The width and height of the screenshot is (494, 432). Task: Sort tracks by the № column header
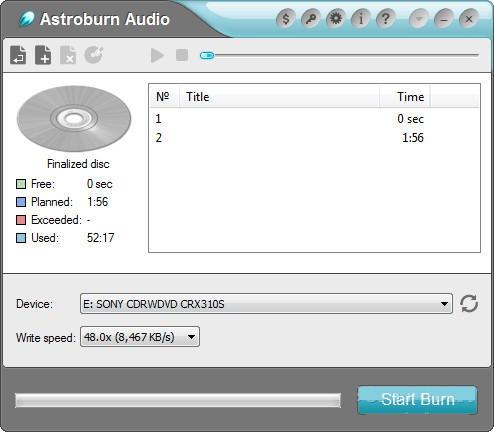[165, 96]
